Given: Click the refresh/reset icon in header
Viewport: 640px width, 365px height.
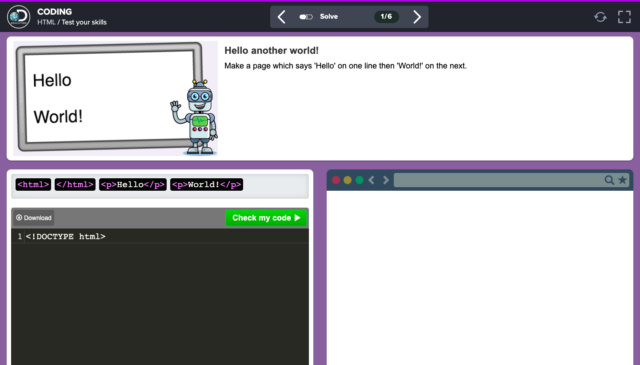Looking at the screenshot, I should (600, 17).
